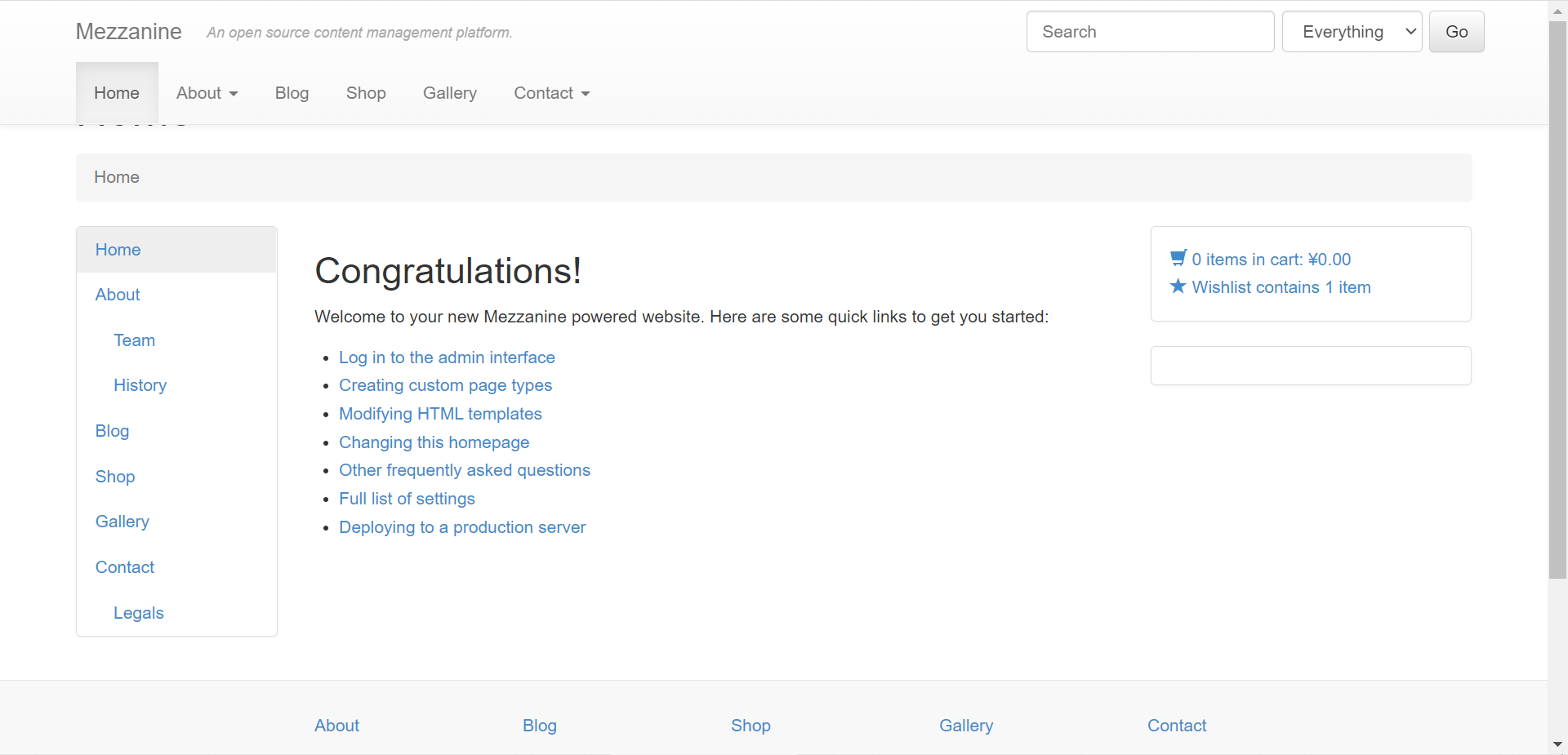The height and width of the screenshot is (755, 1568).
Task: Click the Mezzanine site title
Action: pyautogui.click(x=129, y=32)
